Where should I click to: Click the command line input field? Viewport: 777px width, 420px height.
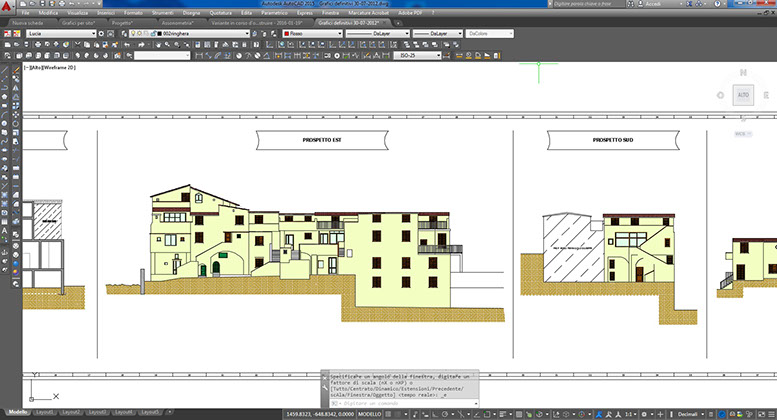400,403
